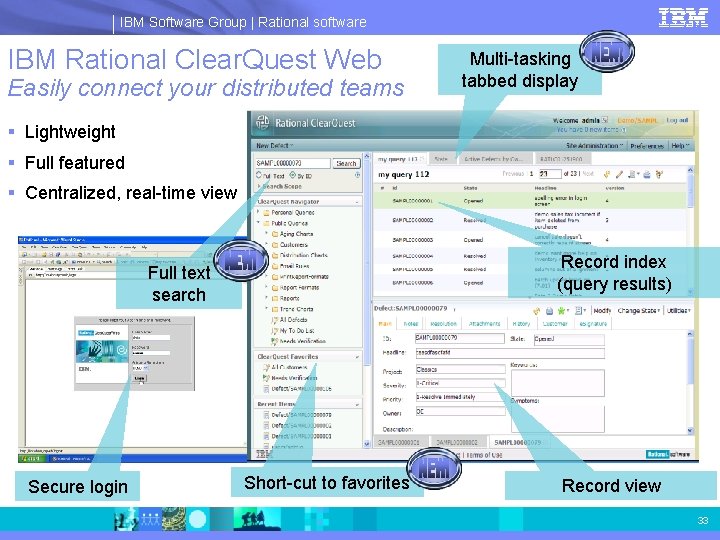This screenshot has width=720, height=540.
Task: Click the Modify button in record view
Action: click(602, 311)
